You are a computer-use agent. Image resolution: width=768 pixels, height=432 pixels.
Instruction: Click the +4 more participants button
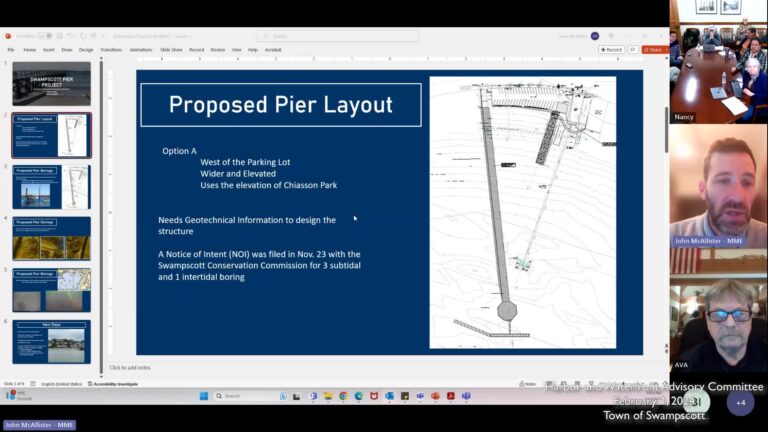pyautogui.click(x=740, y=403)
